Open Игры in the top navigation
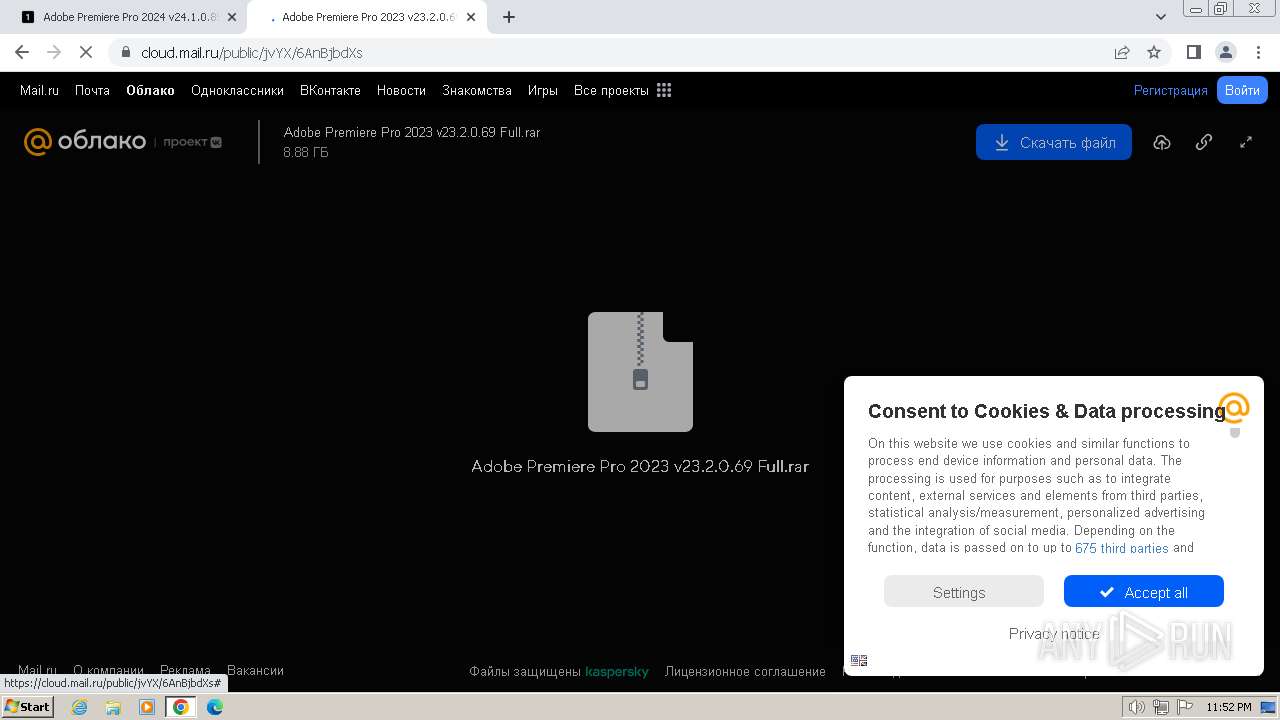 click(543, 90)
